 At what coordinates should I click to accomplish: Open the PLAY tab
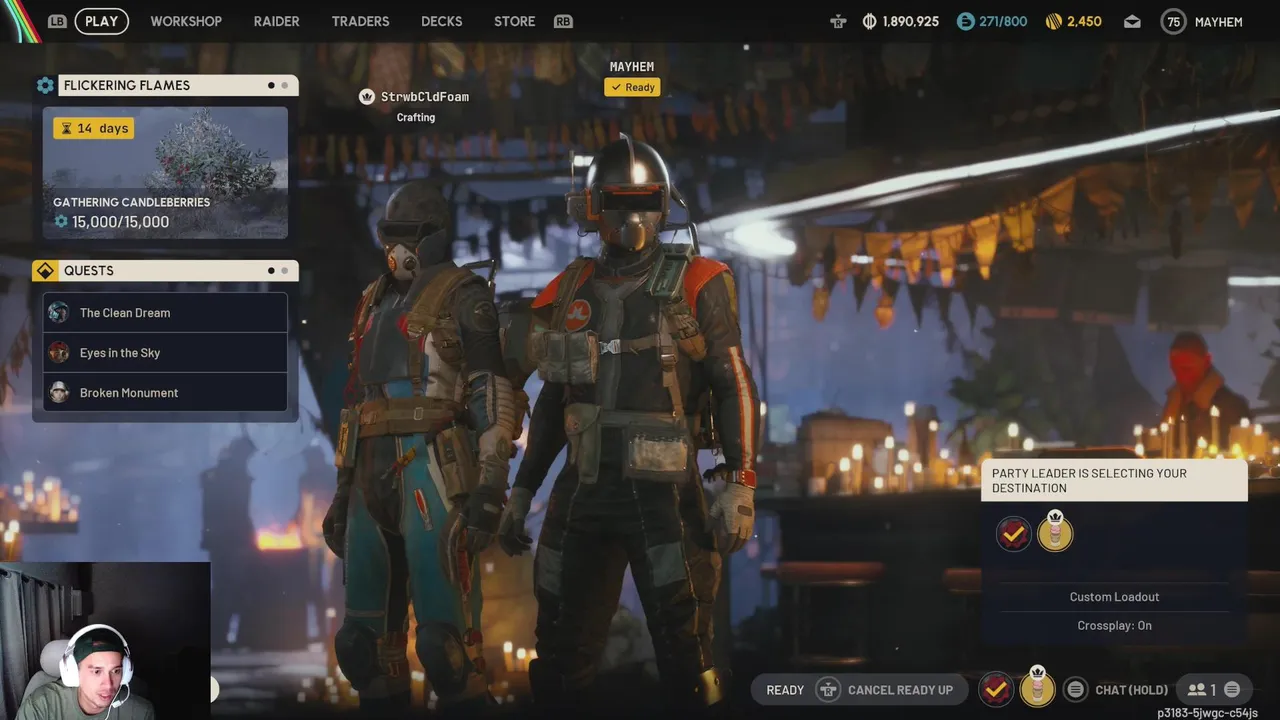101,21
